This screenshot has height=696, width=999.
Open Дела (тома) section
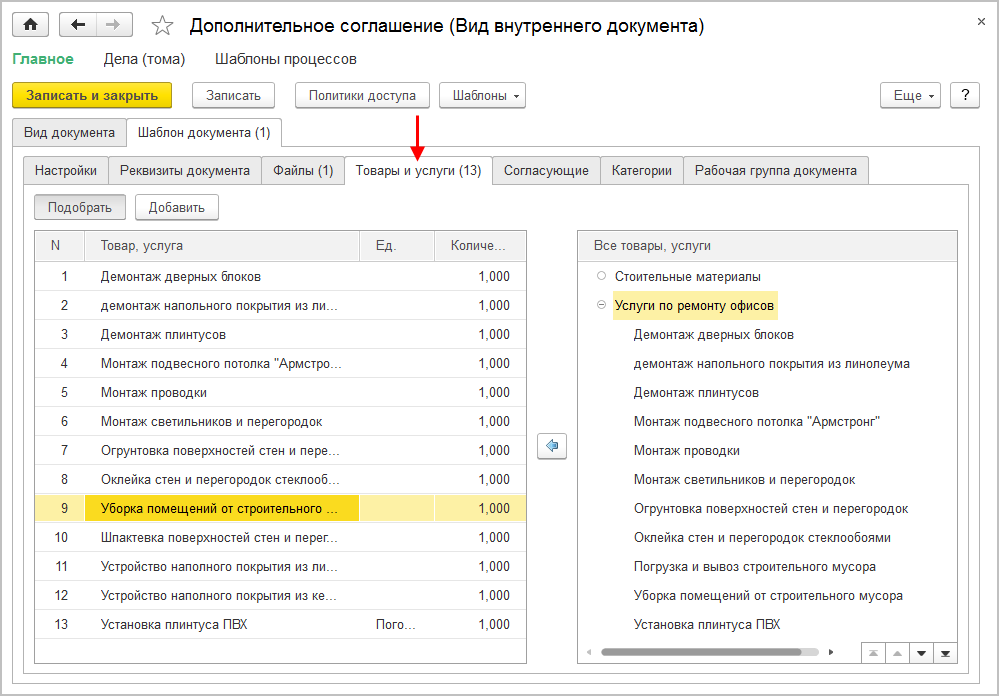click(x=144, y=59)
